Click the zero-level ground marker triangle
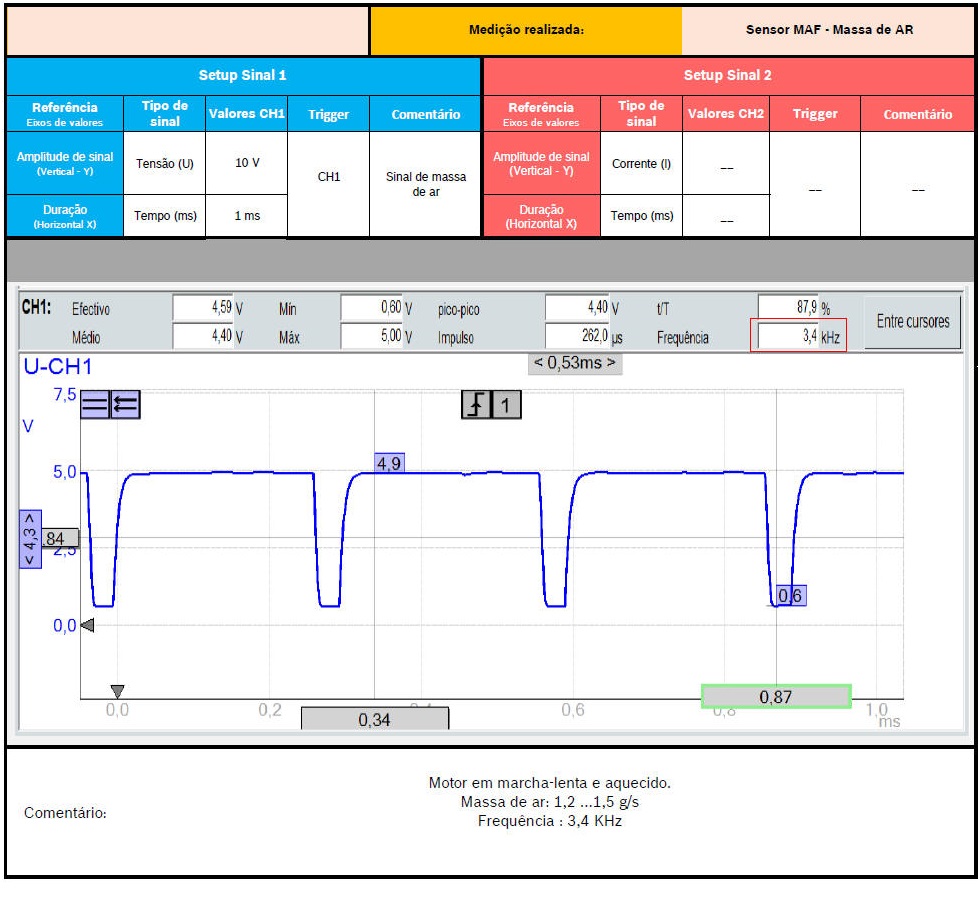The width and height of the screenshot is (980, 900). [87, 626]
